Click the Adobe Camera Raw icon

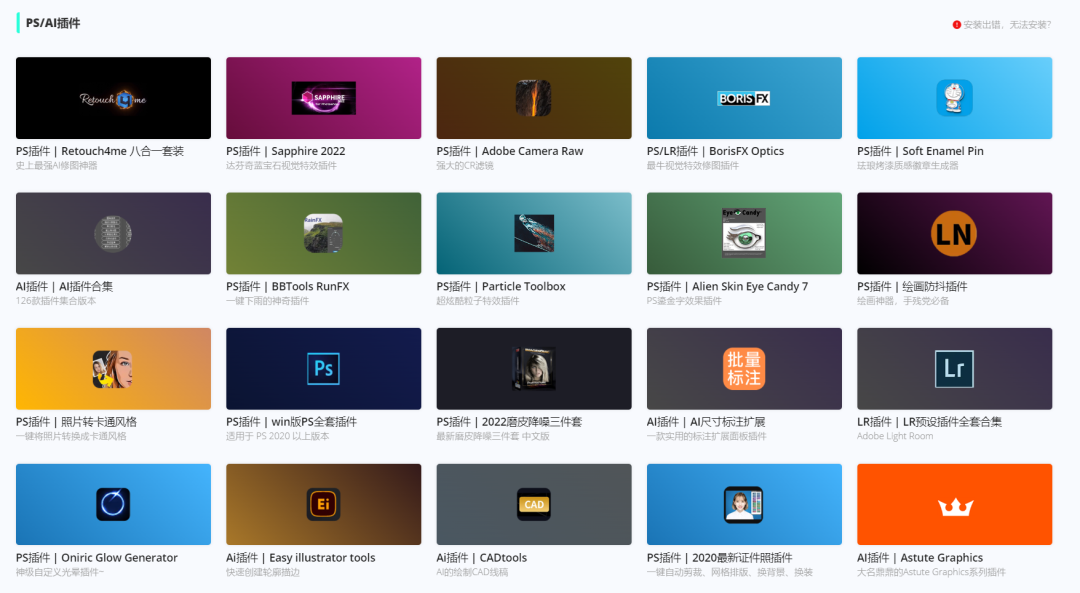point(534,98)
